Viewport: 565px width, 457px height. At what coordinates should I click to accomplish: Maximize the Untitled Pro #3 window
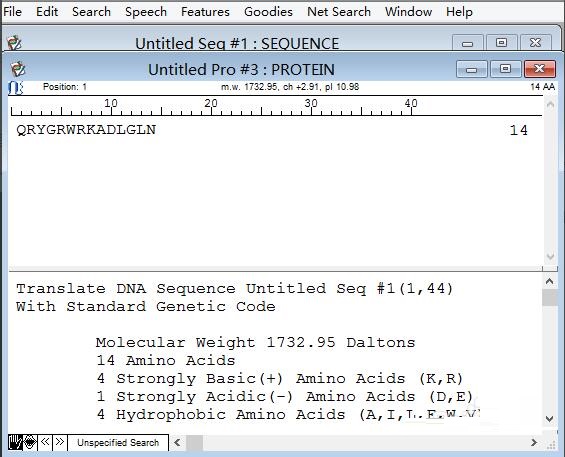point(505,68)
